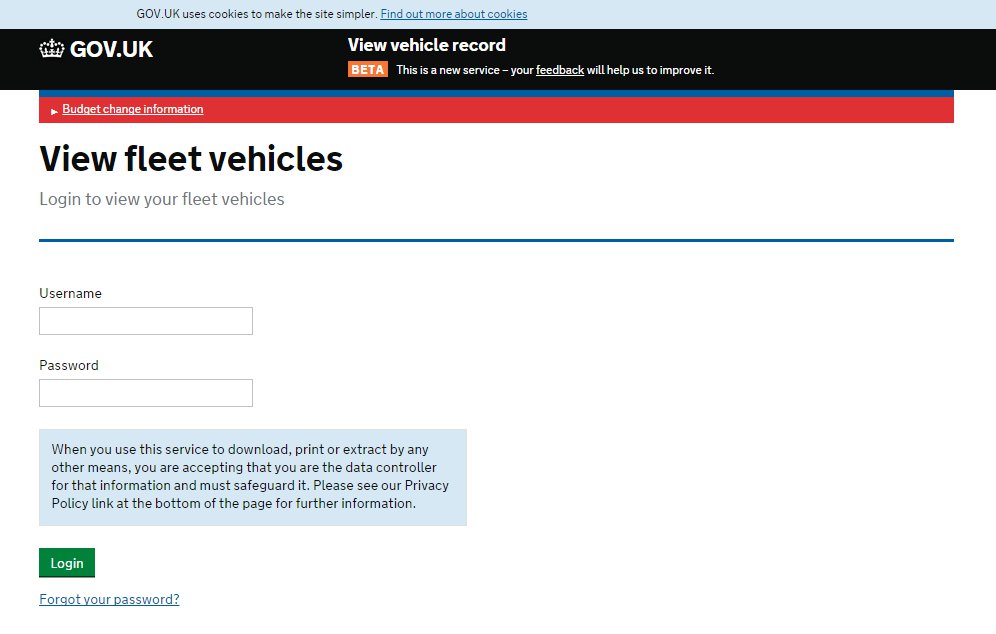Open the feedback link in the beta banner
The image size is (996, 634).
tap(560, 70)
